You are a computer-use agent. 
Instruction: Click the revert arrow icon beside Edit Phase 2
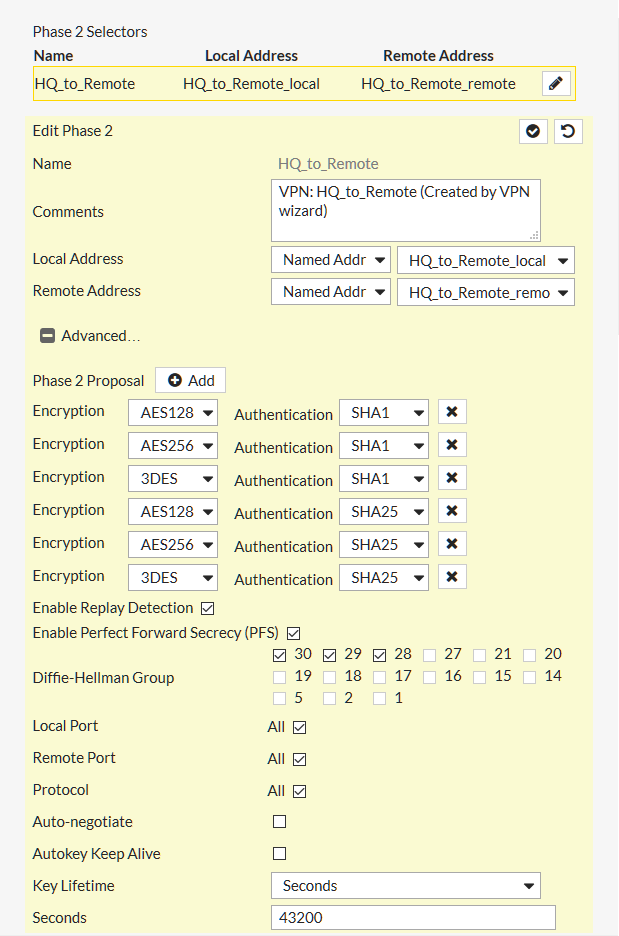coord(568,131)
